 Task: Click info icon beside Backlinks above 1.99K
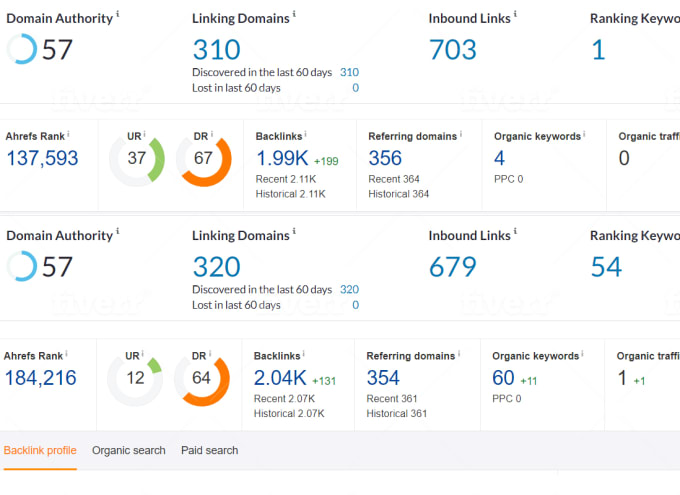pyautogui.click(x=308, y=132)
